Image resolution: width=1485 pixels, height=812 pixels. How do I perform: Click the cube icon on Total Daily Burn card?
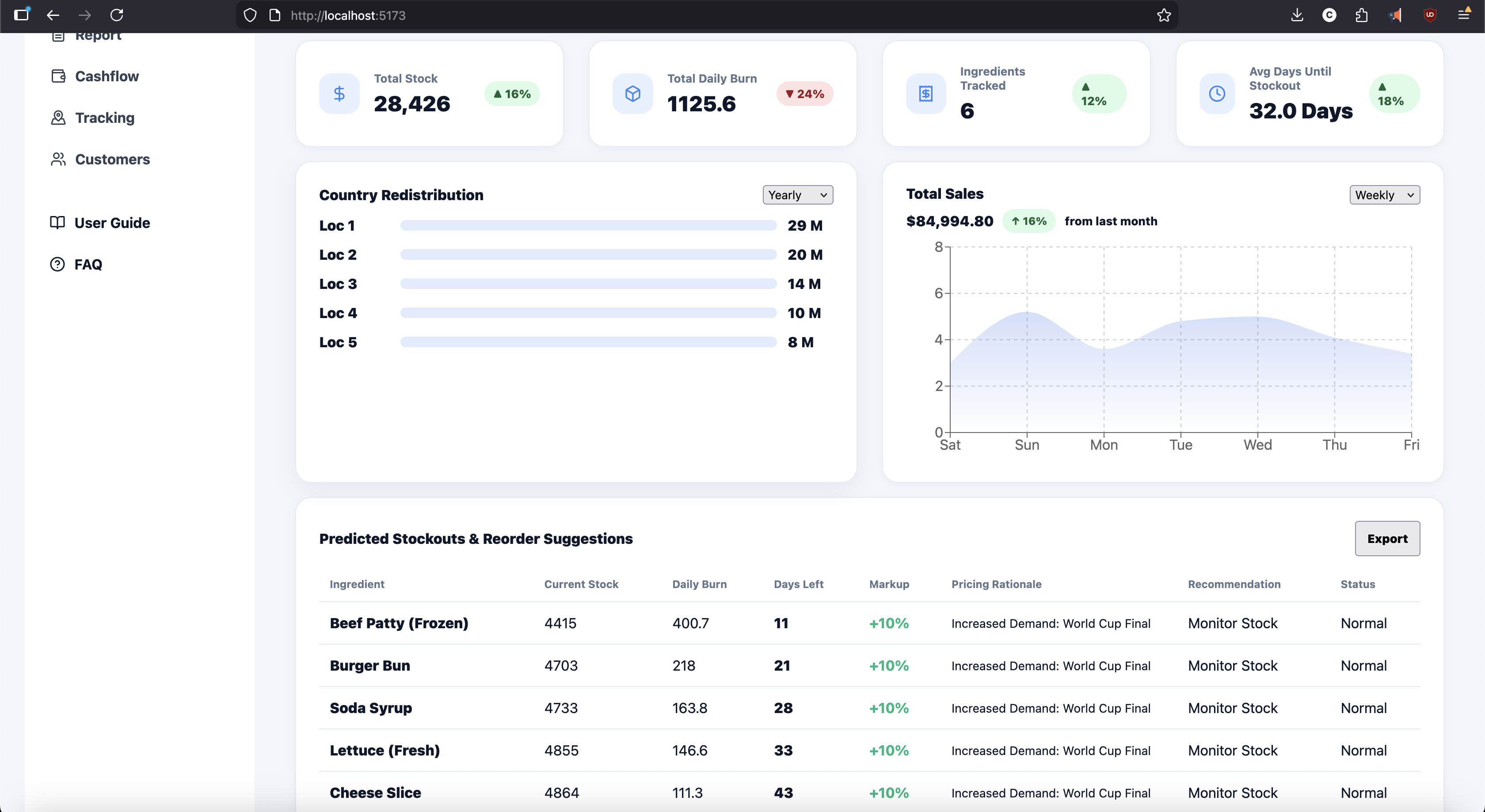point(632,93)
